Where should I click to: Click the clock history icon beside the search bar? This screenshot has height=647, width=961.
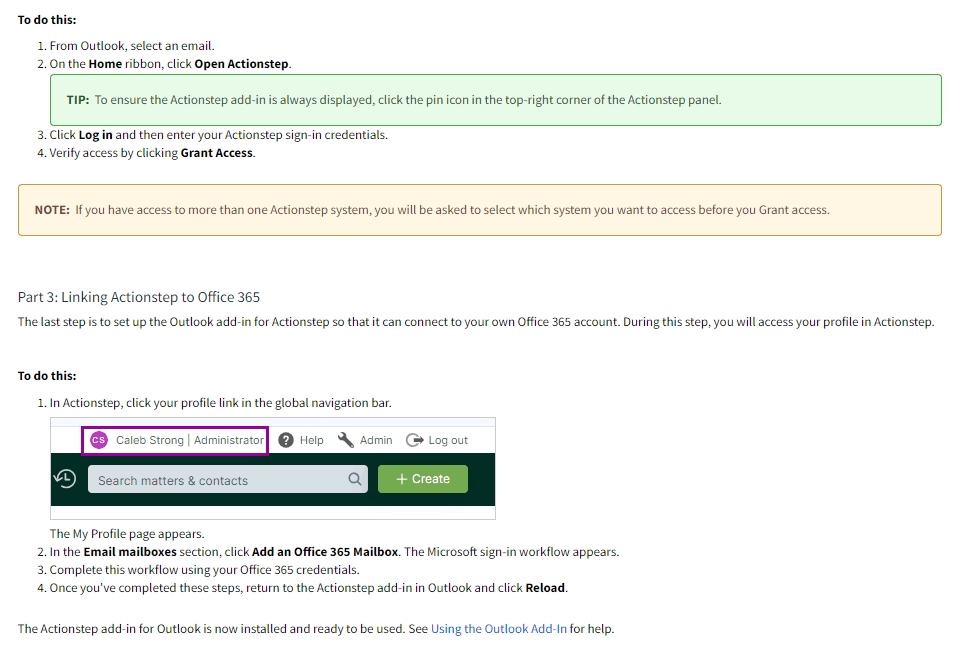pos(64,478)
